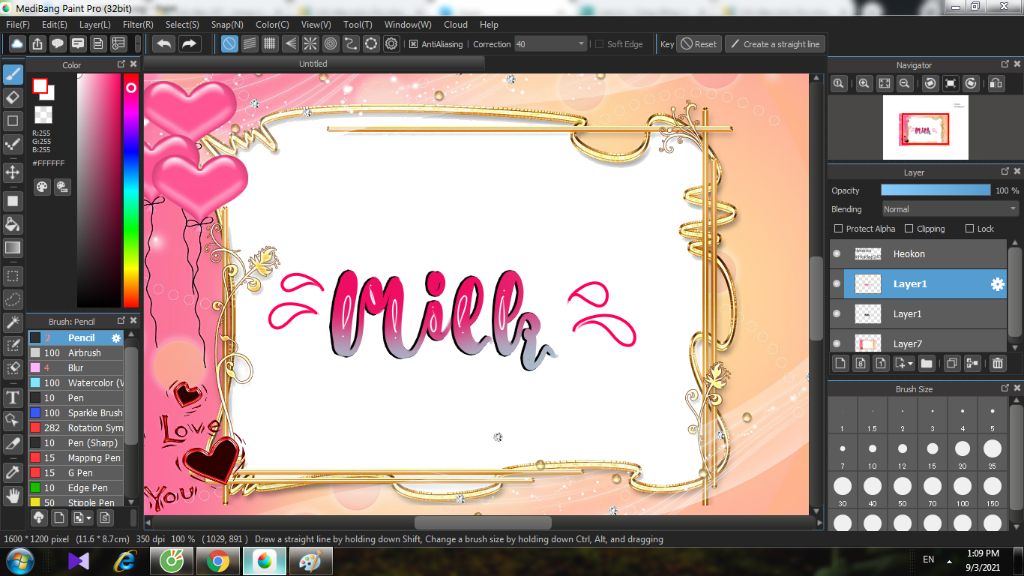Image resolution: width=1024 pixels, height=576 pixels.
Task: Select the Magic Wand tool
Action: click(x=12, y=323)
